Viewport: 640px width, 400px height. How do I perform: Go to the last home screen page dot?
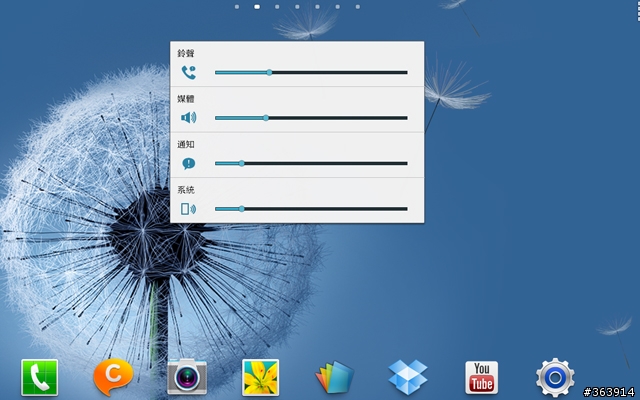click(358, 7)
